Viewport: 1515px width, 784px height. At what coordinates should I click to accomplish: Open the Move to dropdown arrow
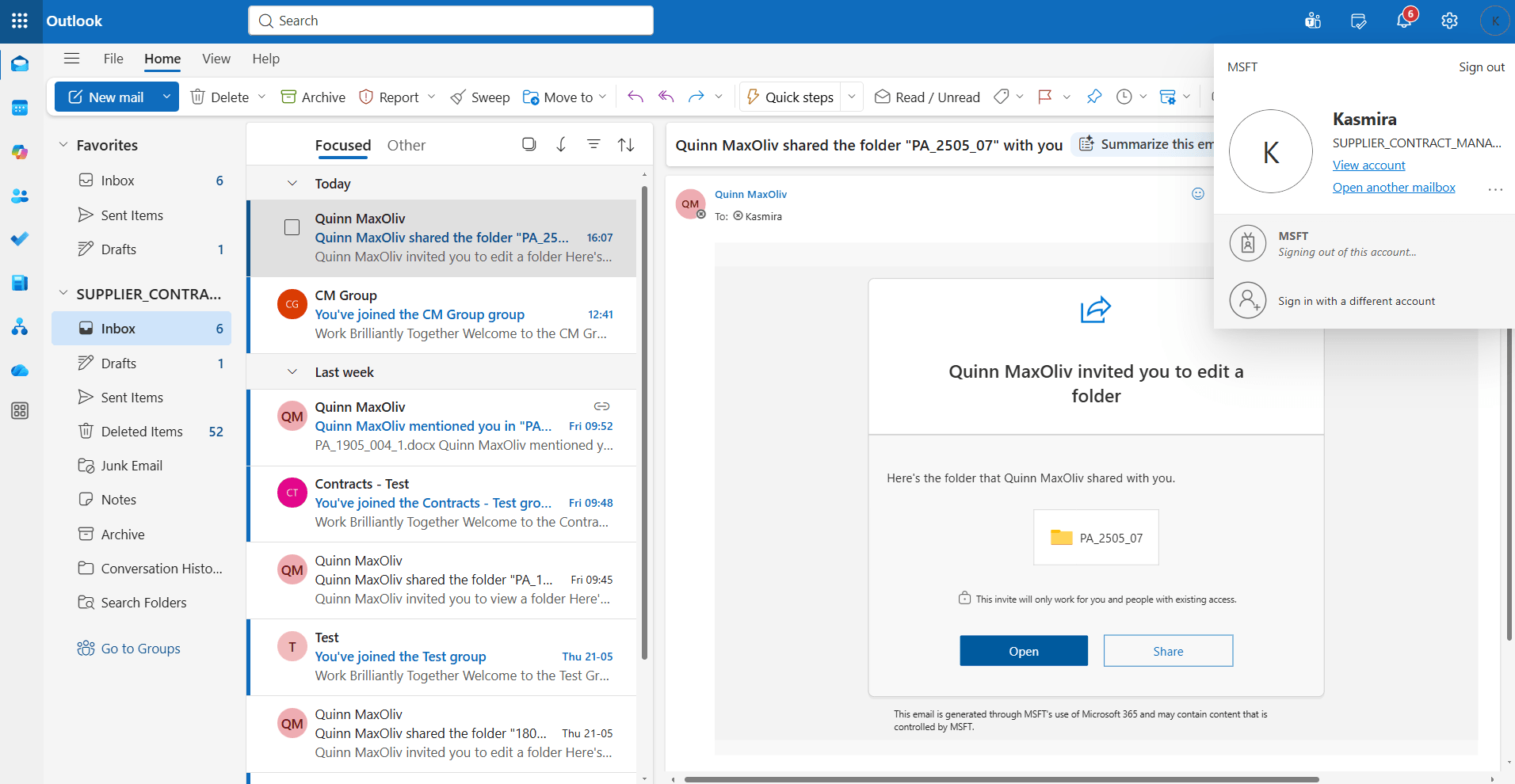pos(602,97)
